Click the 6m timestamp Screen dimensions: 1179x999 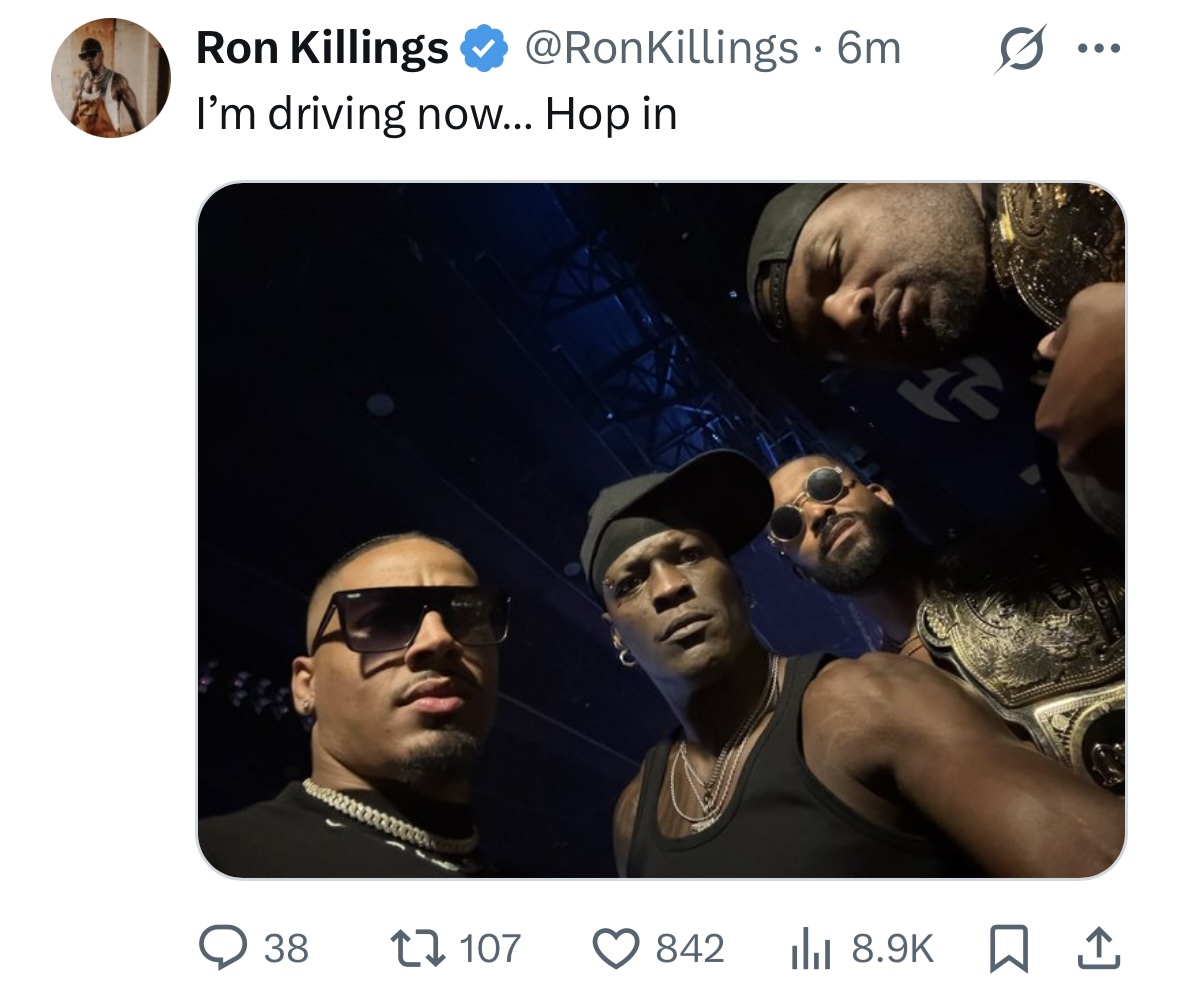point(869,48)
